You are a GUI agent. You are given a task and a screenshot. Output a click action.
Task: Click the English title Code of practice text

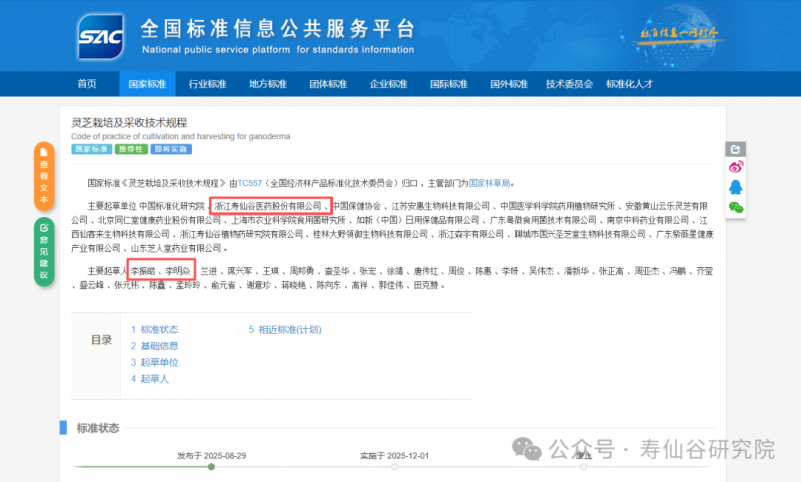(x=180, y=136)
